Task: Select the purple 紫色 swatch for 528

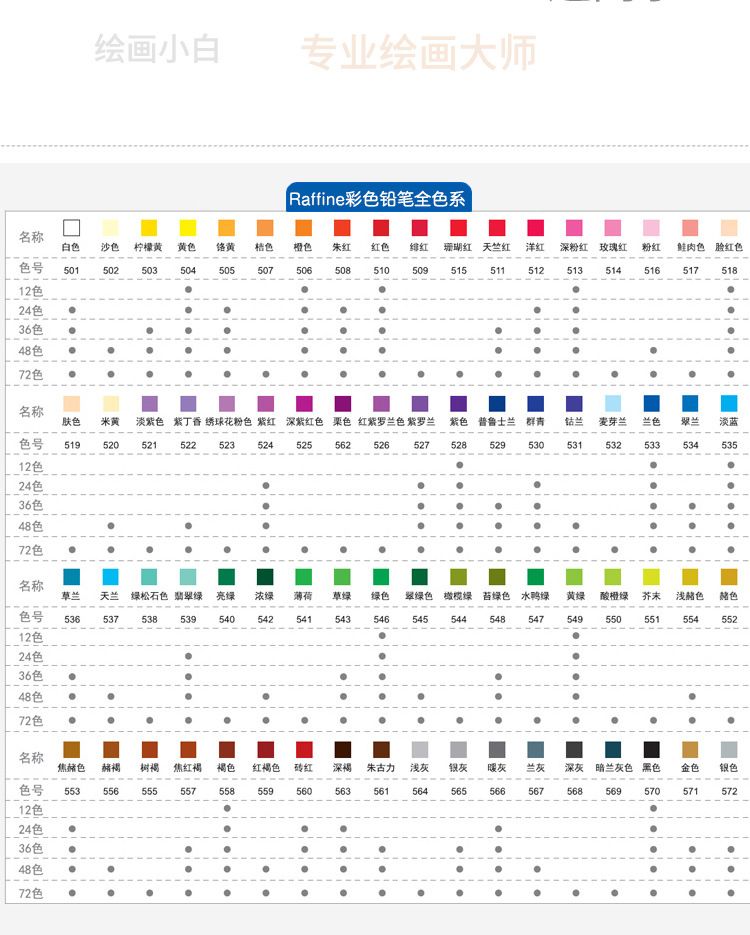Action: pos(458,404)
